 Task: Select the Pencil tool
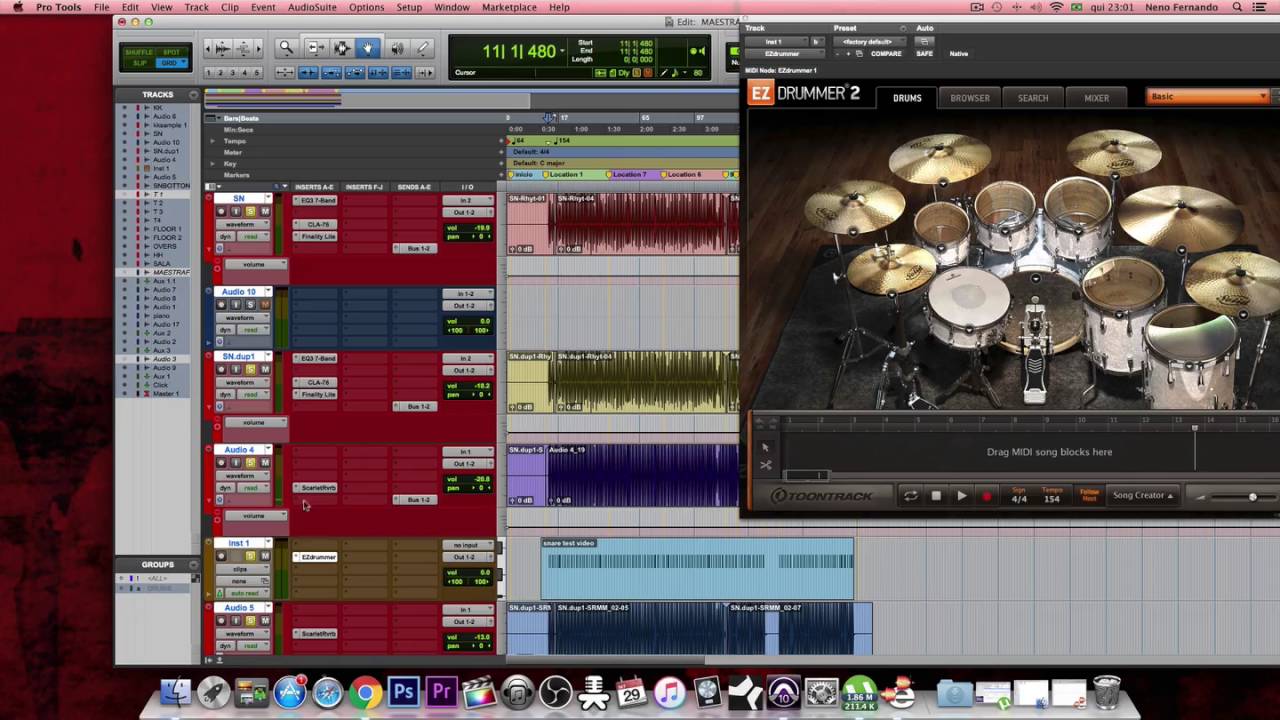pyautogui.click(x=422, y=47)
